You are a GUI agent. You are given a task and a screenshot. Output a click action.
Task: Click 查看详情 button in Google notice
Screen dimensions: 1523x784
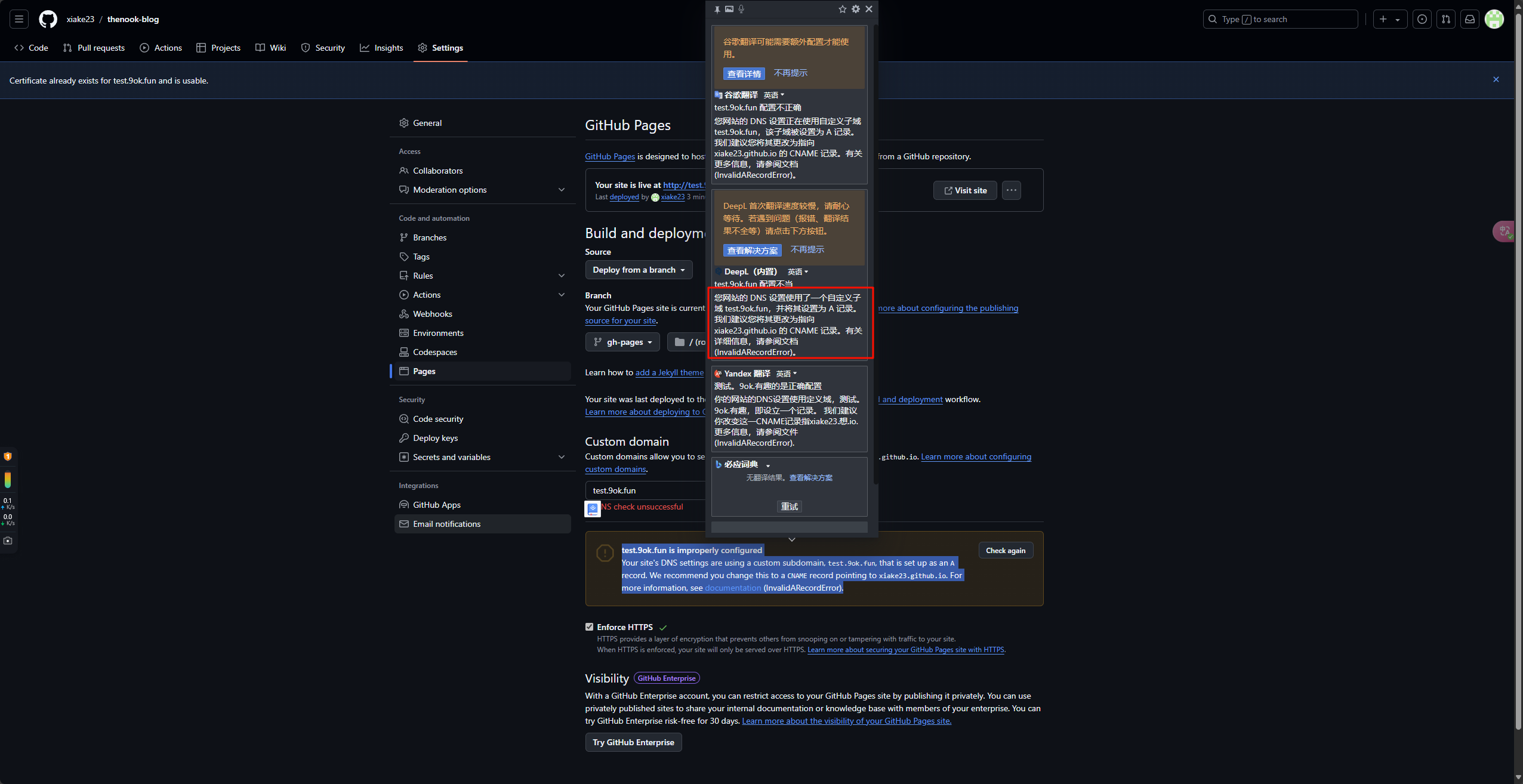pos(744,73)
